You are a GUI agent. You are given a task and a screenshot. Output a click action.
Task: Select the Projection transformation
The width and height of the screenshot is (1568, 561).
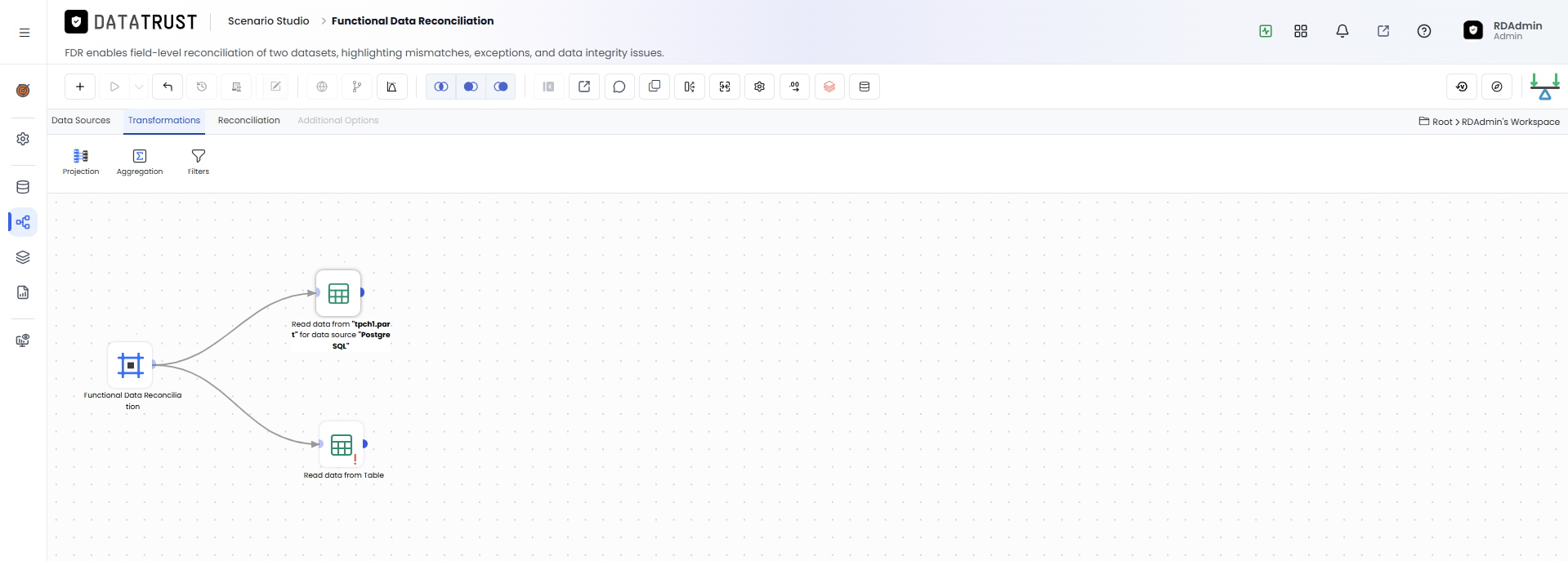pos(81,162)
